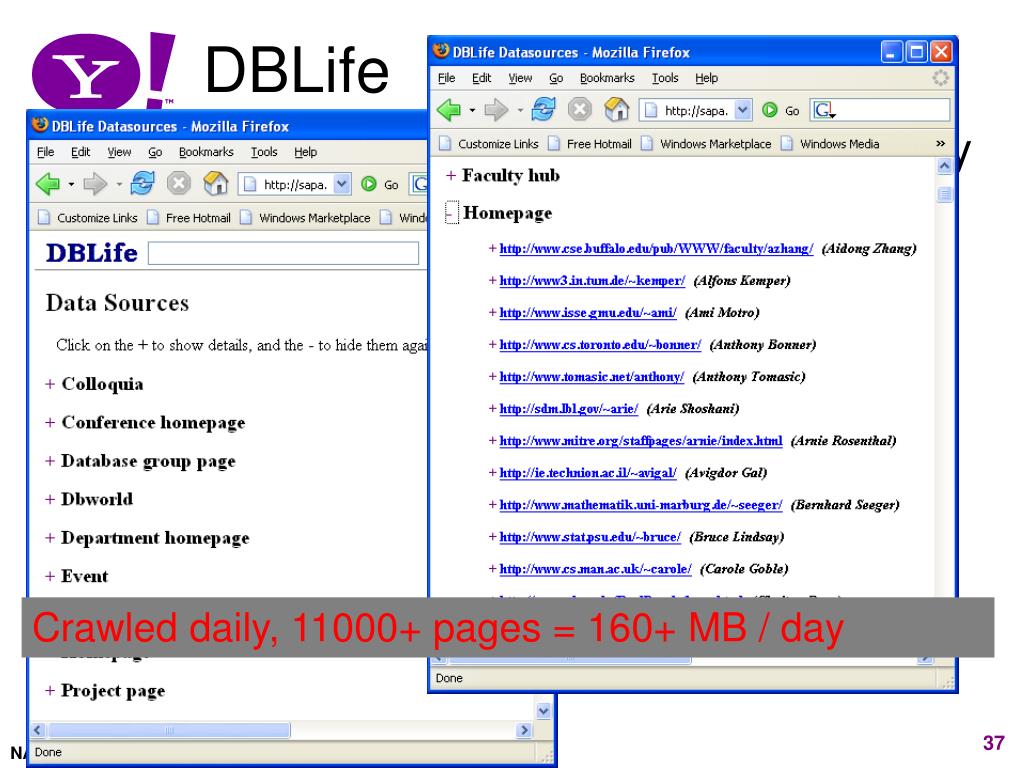
Task: Click Firefox logo in rear window title bar
Action: pos(40,125)
